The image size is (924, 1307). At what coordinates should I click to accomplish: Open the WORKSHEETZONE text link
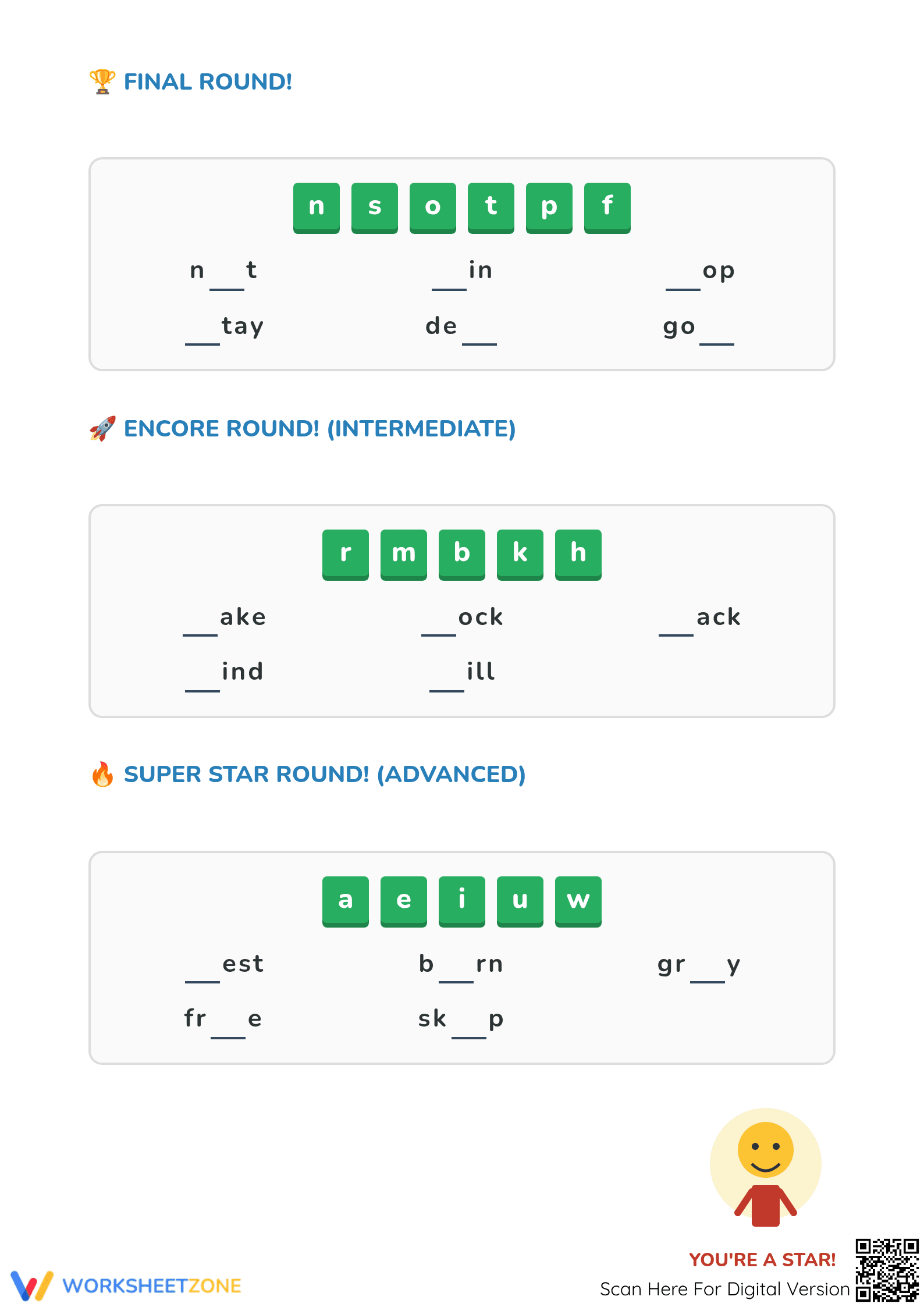point(152,1286)
